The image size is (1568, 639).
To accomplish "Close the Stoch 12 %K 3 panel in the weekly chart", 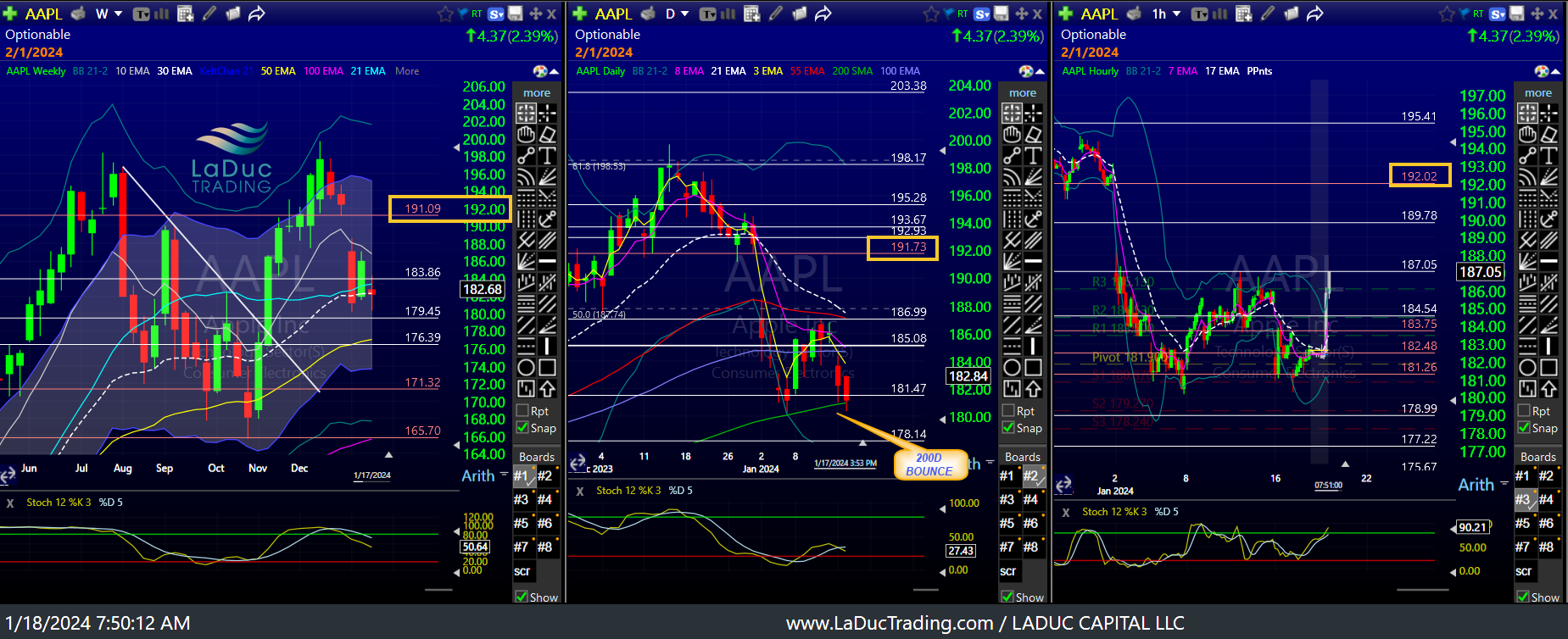I will [x=10, y=503].
